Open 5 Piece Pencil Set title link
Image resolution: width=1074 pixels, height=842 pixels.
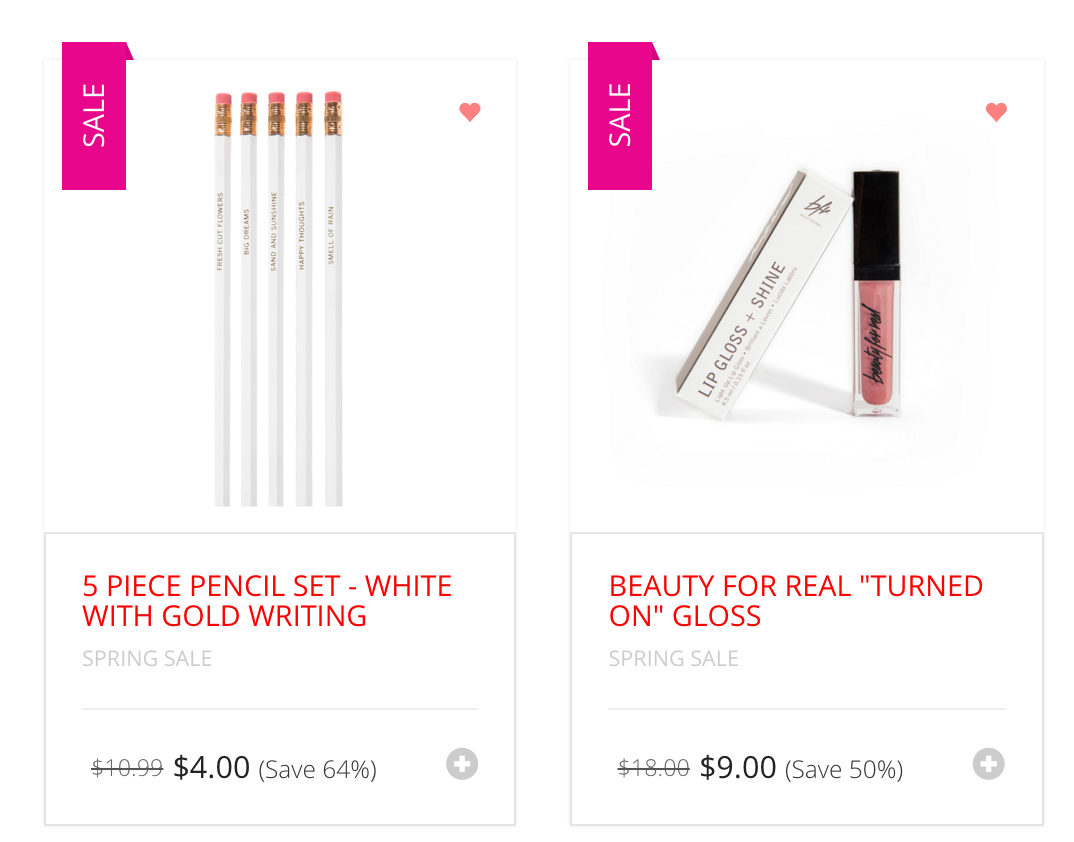pyautogui.click(x=267, y=601)
